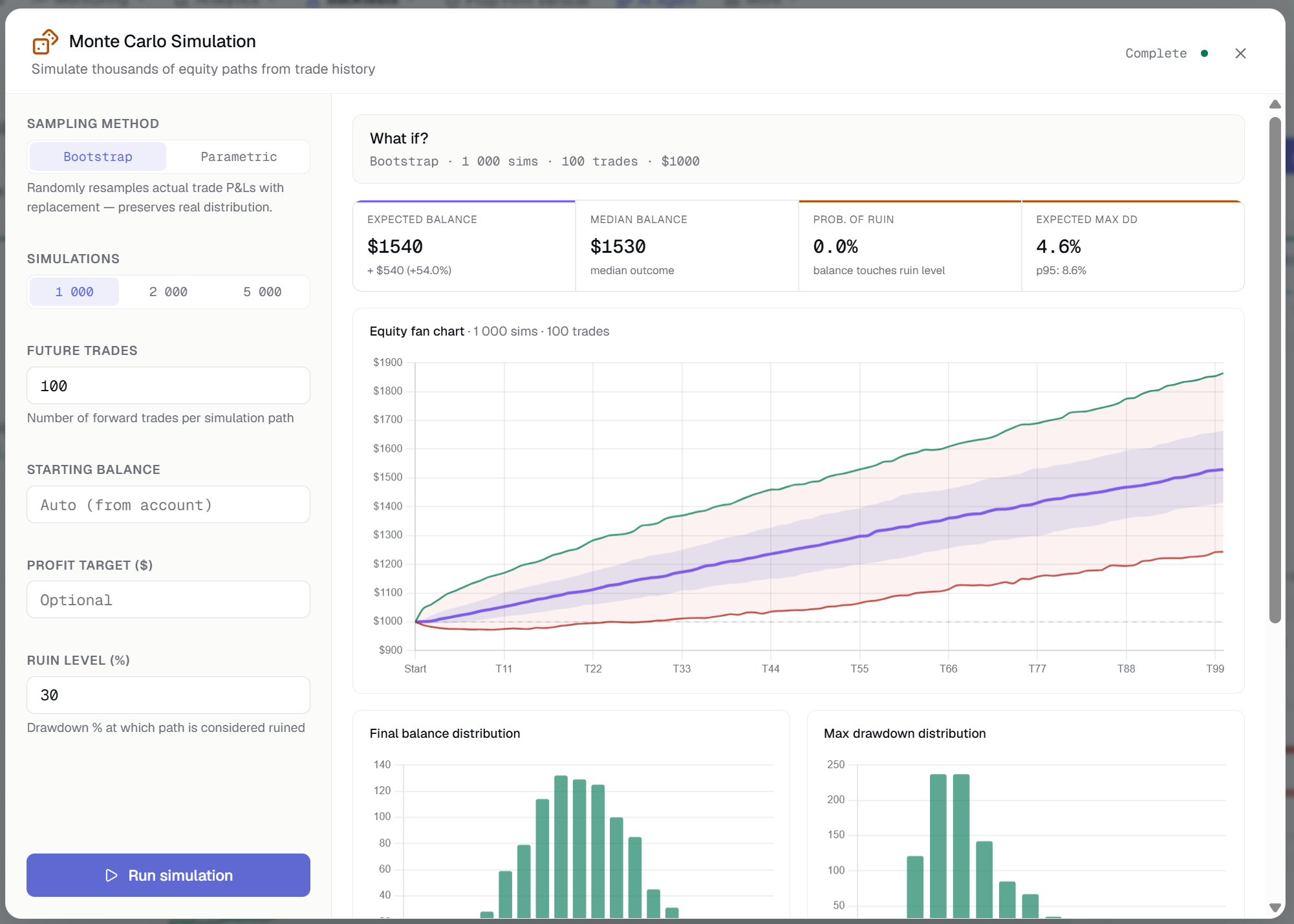Click the play icon on Run simulation
The image size is (1294, 924).
coord(112,875)
